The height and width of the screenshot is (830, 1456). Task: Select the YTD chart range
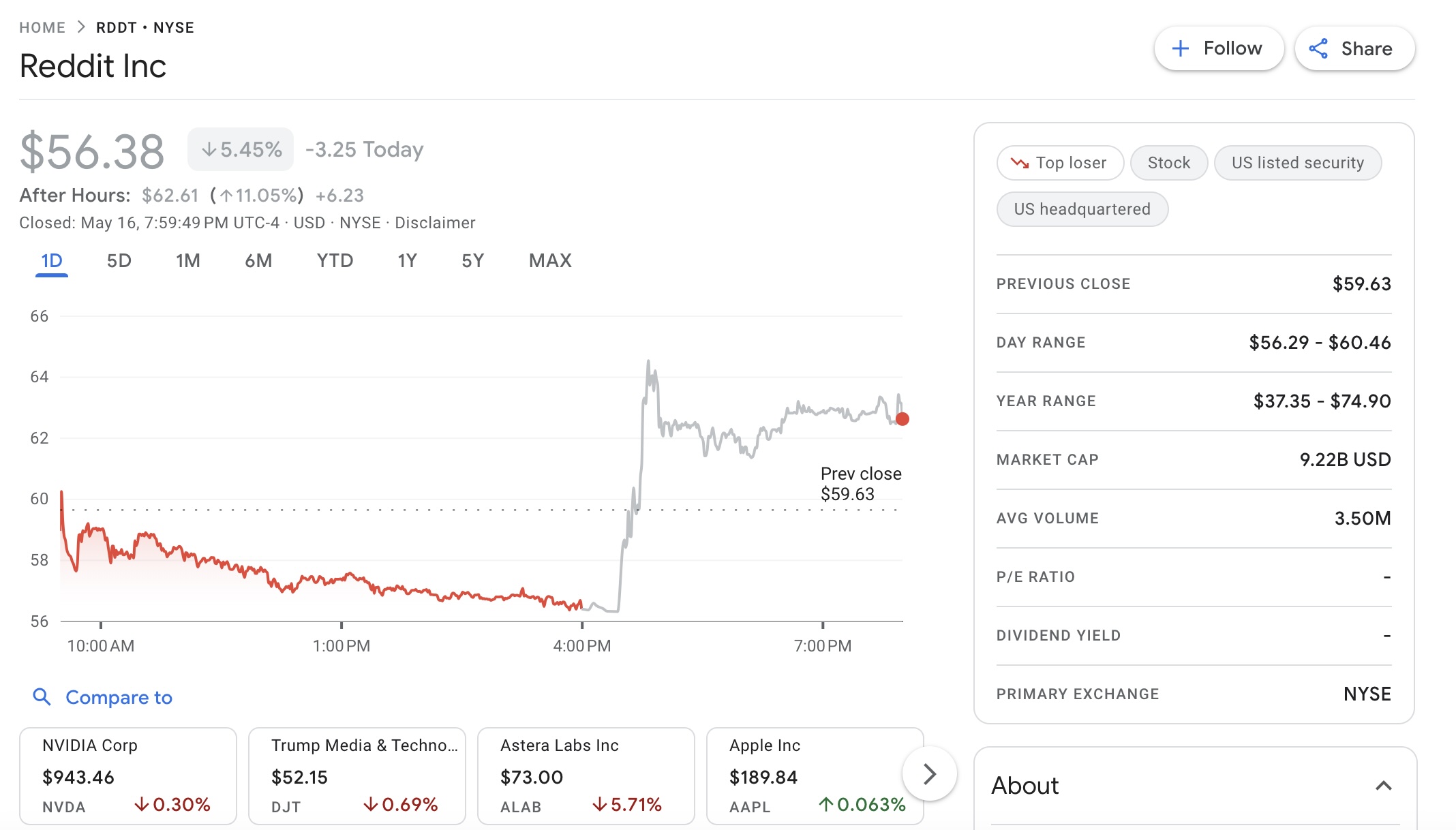pyautogui.click(x=335, y=261)
